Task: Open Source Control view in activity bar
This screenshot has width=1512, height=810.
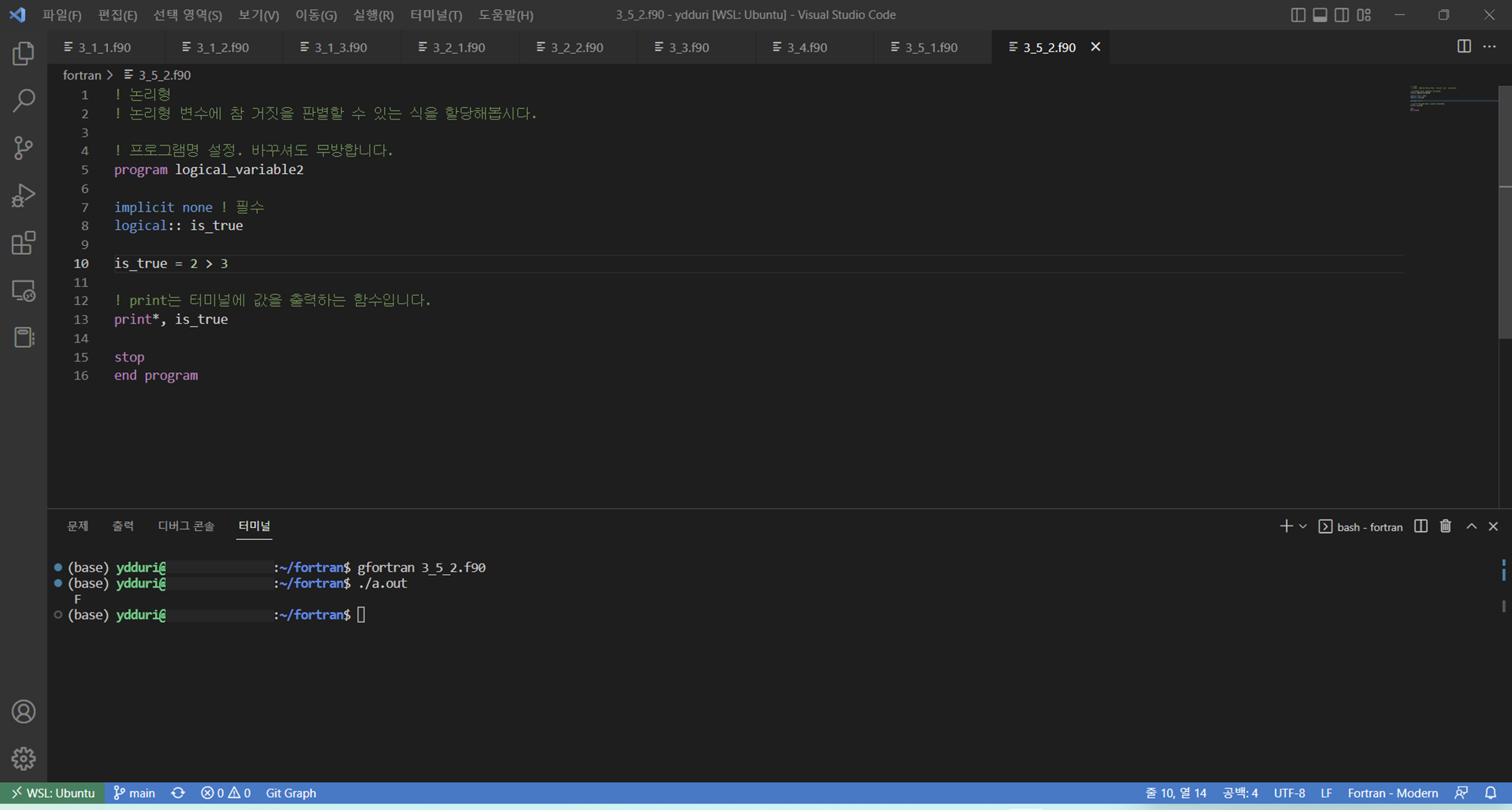Action: pos(23,148)
